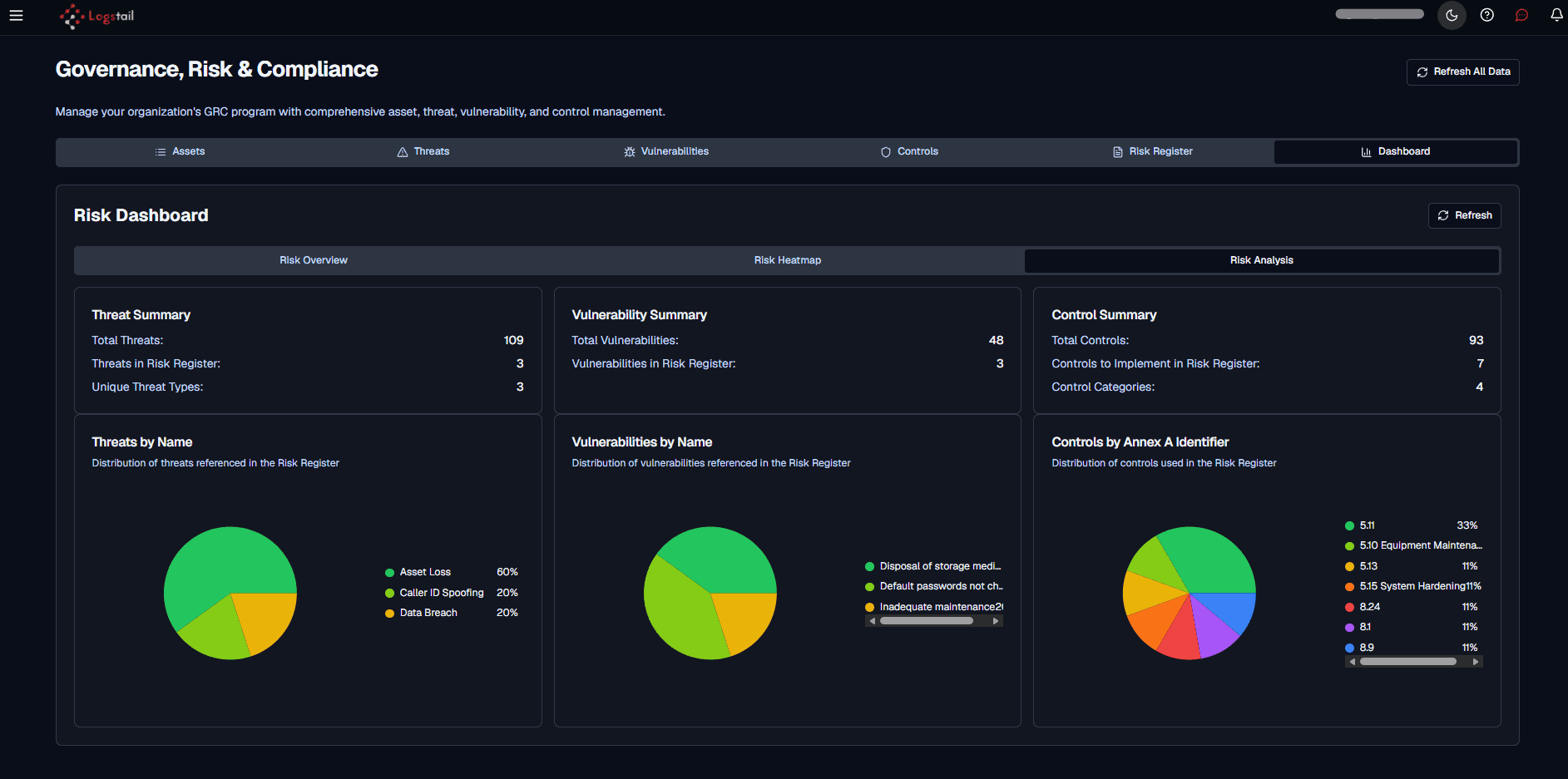1568x779 pixels.
Task: Click 5.10 Equipment Maintenance legend entry
Action: [x=1413, y=545]
